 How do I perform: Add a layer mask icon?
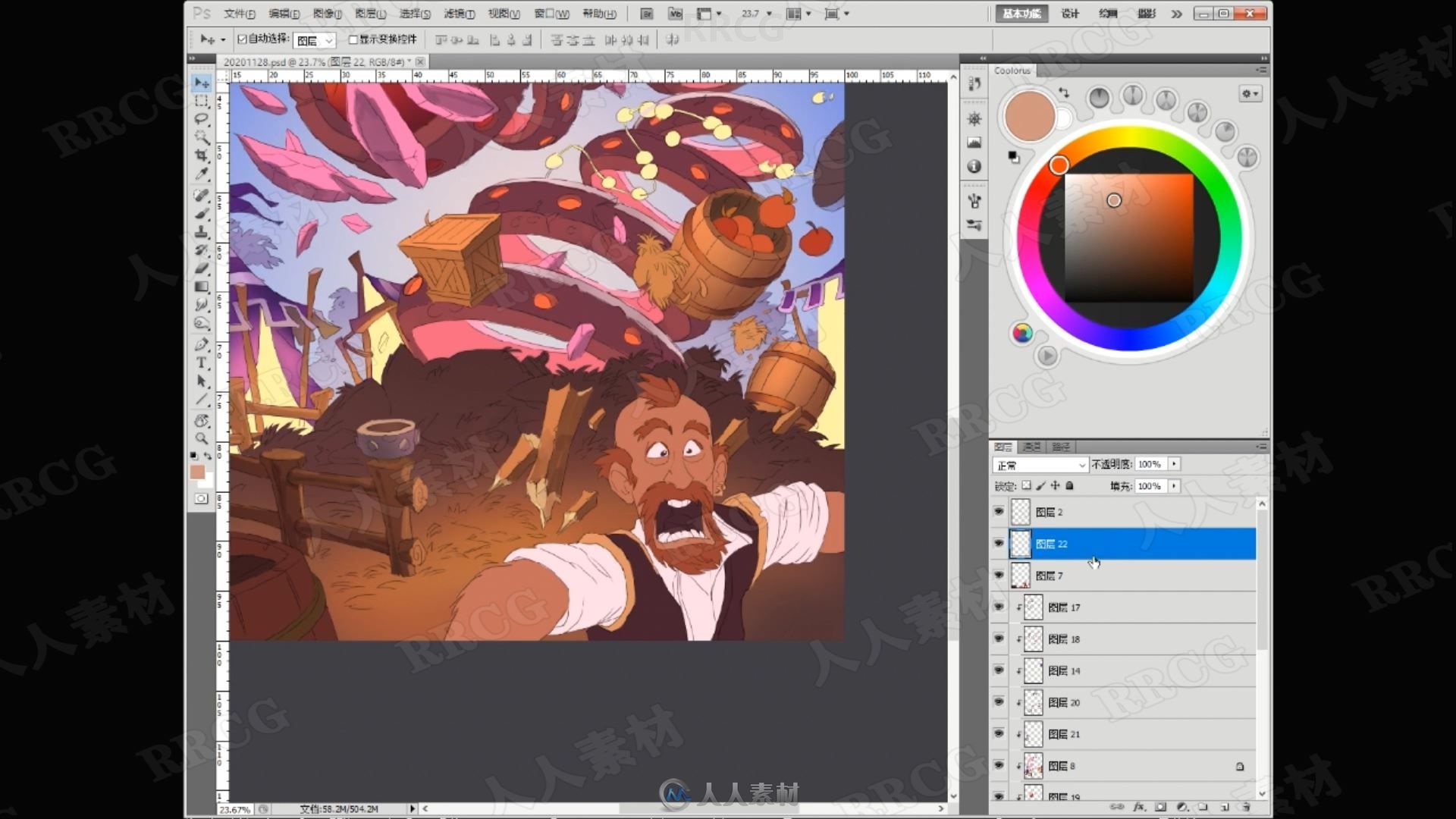point(1161,807)
